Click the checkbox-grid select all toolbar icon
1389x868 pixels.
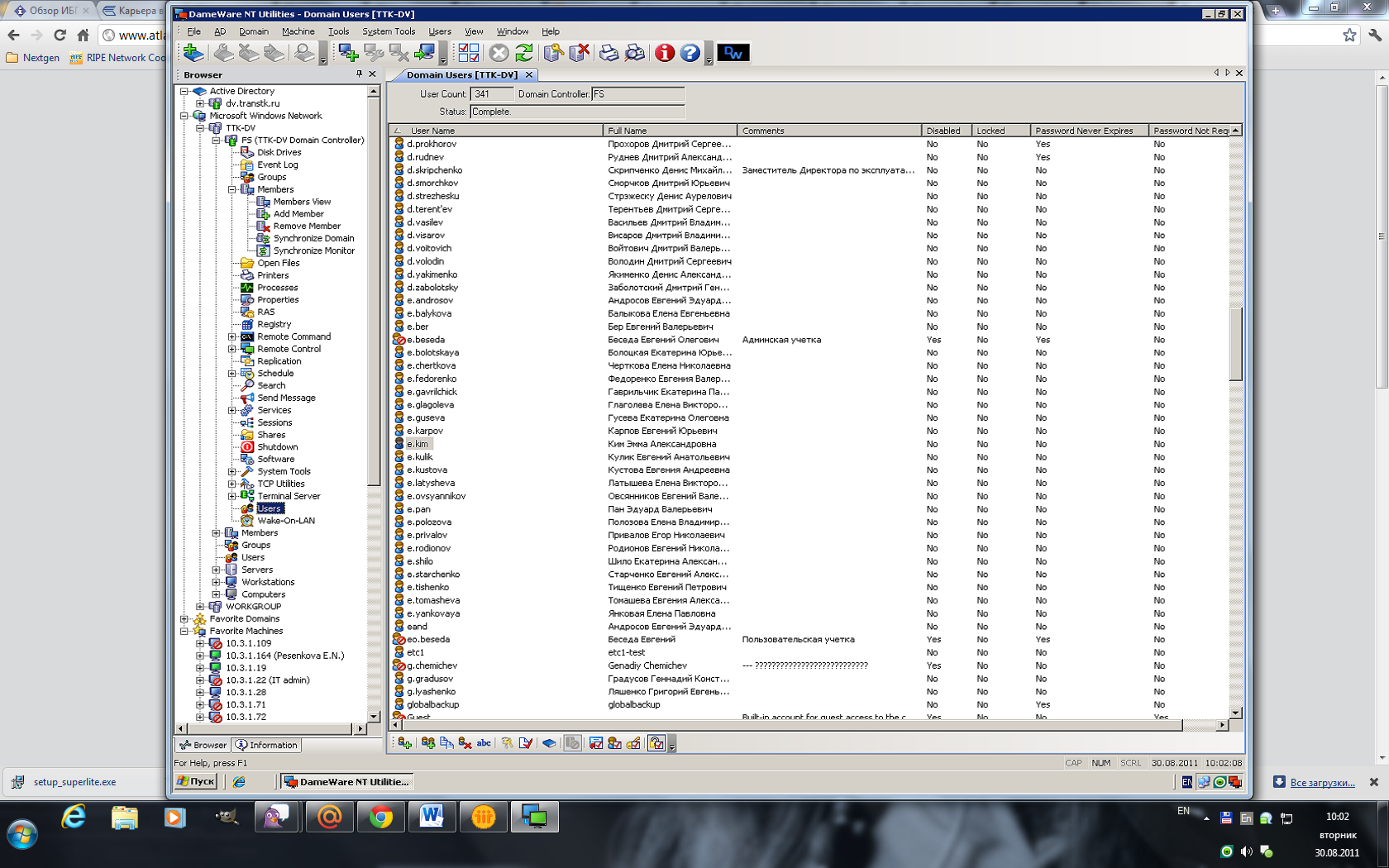tap(469, 53)
